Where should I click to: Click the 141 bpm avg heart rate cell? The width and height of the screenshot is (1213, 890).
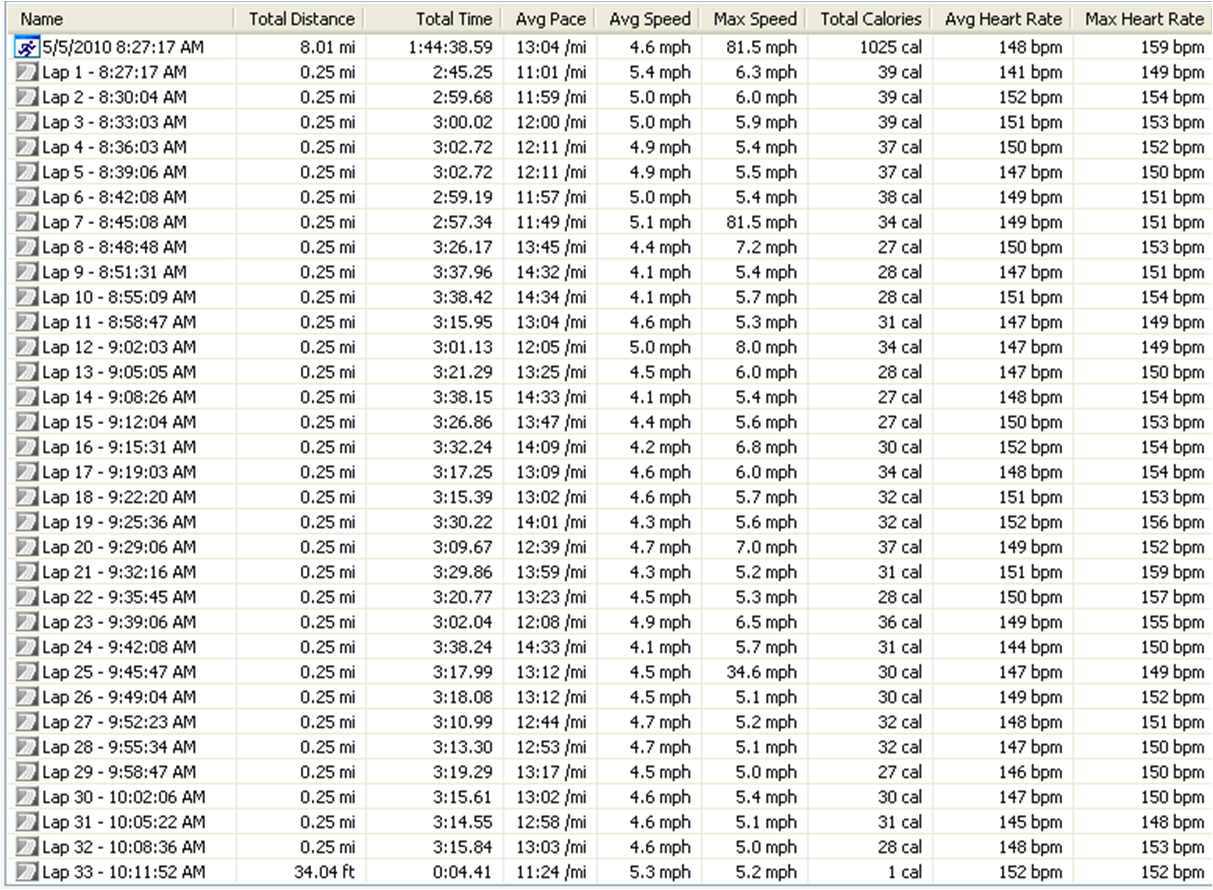pyautogui.click(x=1030, y=72)
